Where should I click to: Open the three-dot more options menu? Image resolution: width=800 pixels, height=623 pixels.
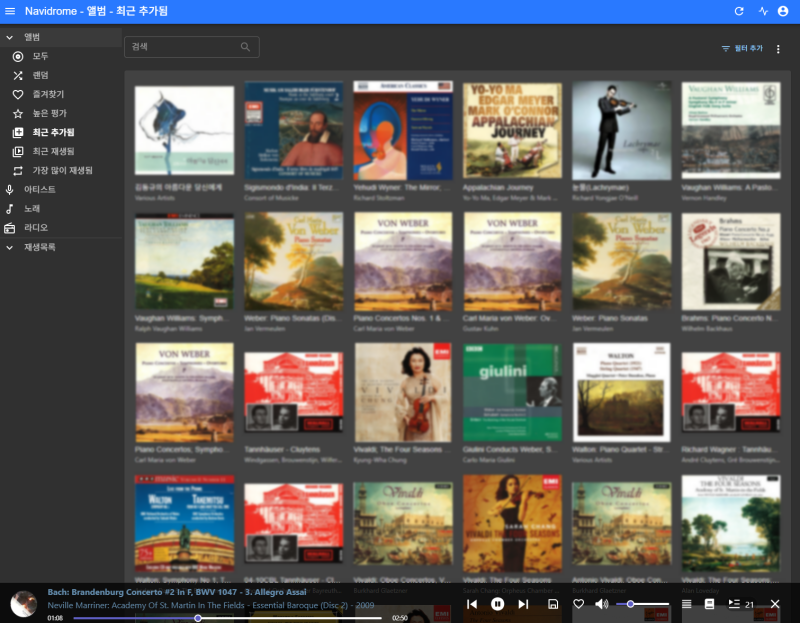click(778, 49)
